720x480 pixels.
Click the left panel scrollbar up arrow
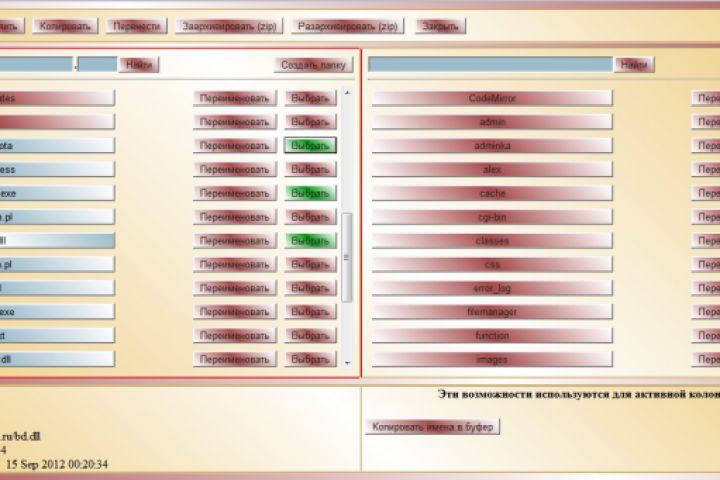(347, 93)
